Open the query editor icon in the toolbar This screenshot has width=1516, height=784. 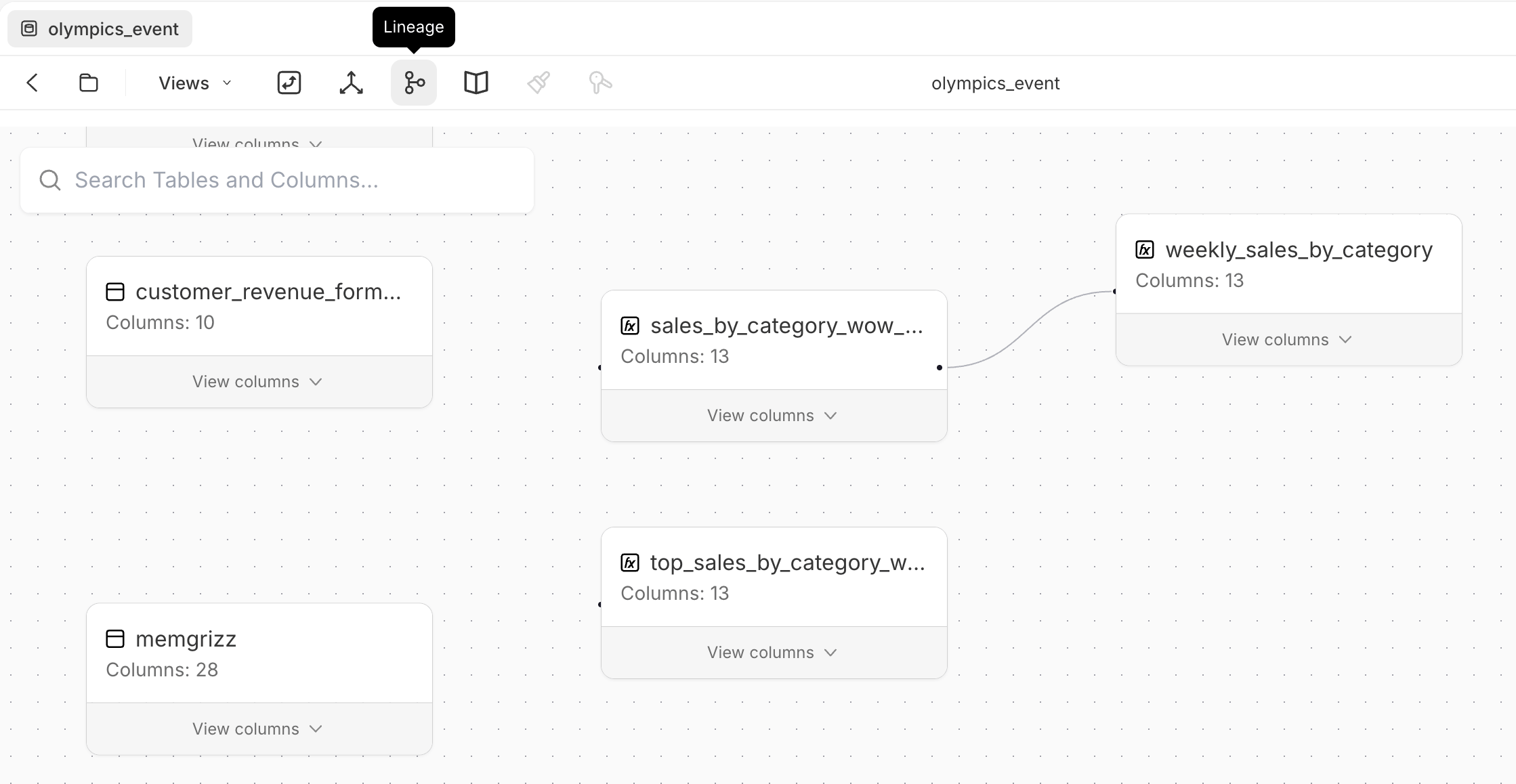289,83
